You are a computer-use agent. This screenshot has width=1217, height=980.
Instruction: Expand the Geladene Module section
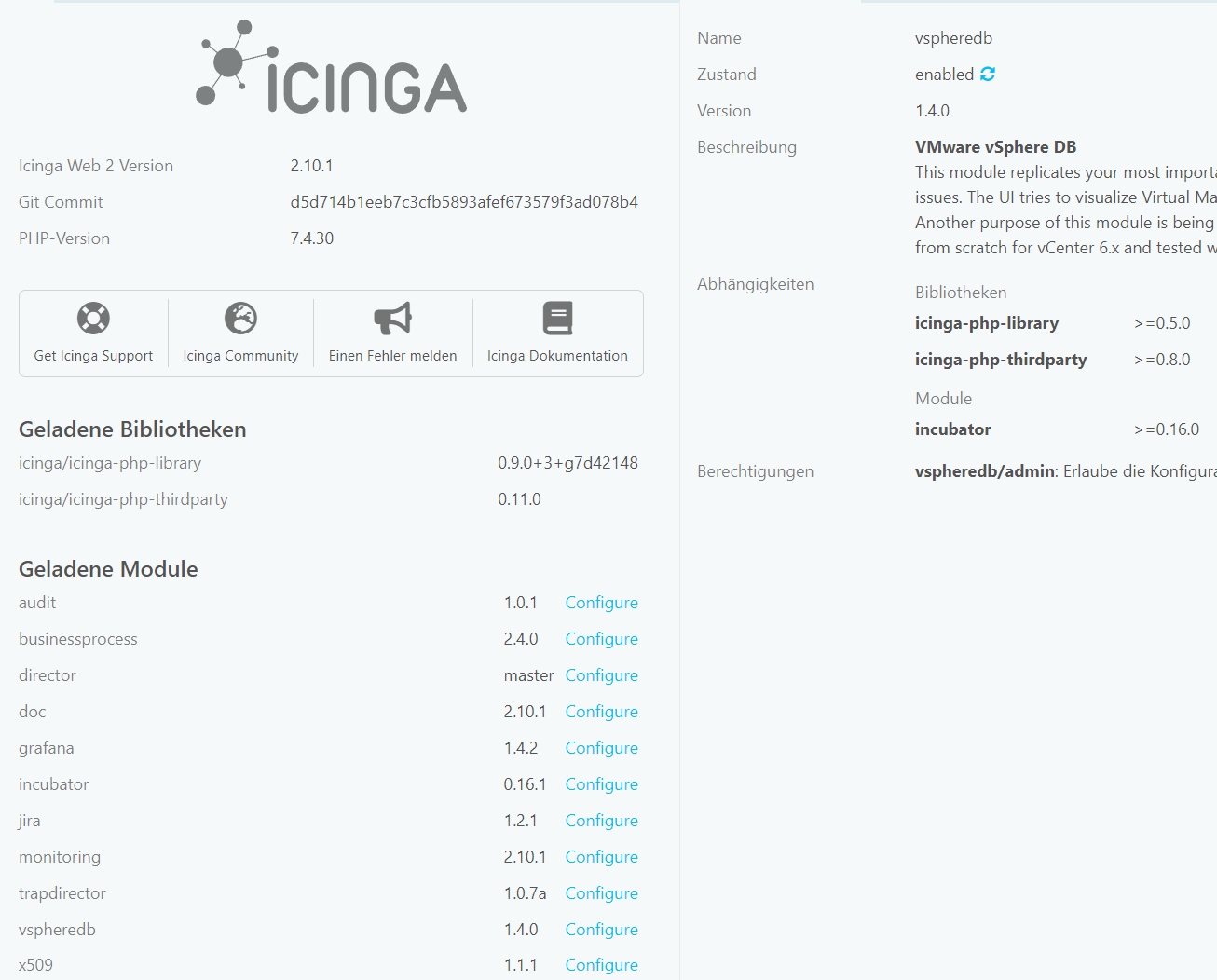[x=107, y=568]
